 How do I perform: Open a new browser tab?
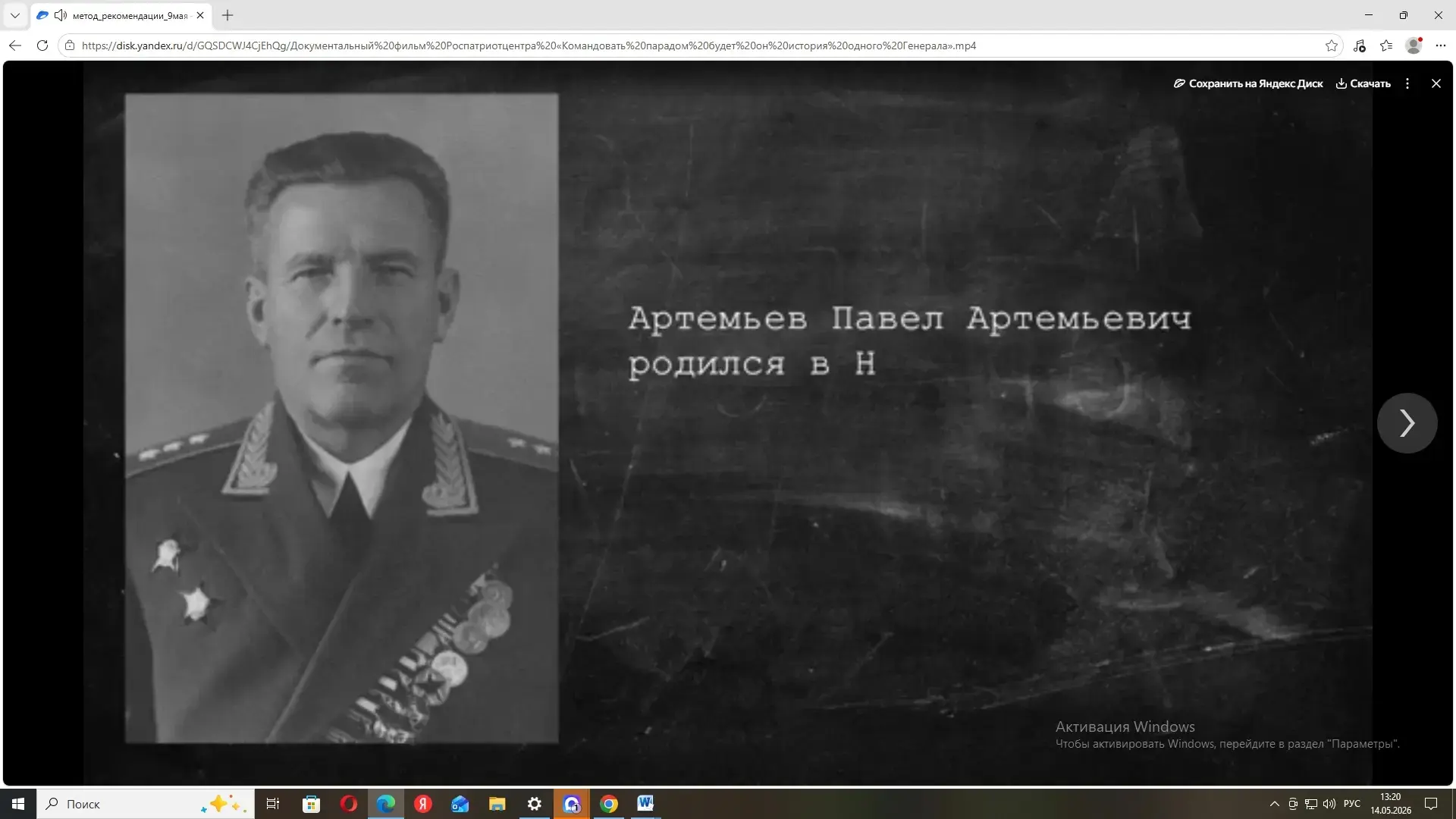click(227, 15)
